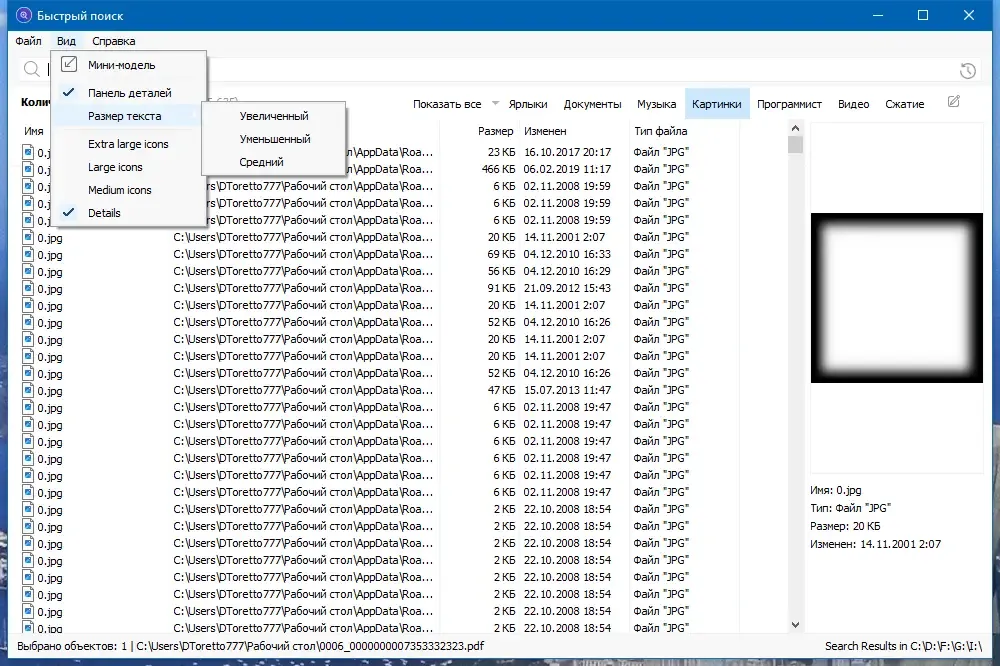Sort by the Тип файла column header
1000x666 pixels.
[x=661, y=131]
